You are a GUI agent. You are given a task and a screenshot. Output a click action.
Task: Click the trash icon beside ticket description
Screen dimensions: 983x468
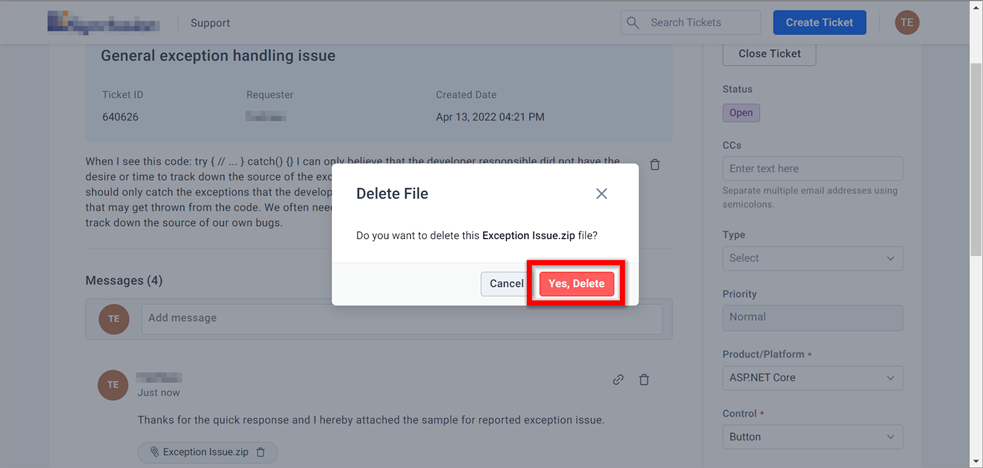click(655, 165)
